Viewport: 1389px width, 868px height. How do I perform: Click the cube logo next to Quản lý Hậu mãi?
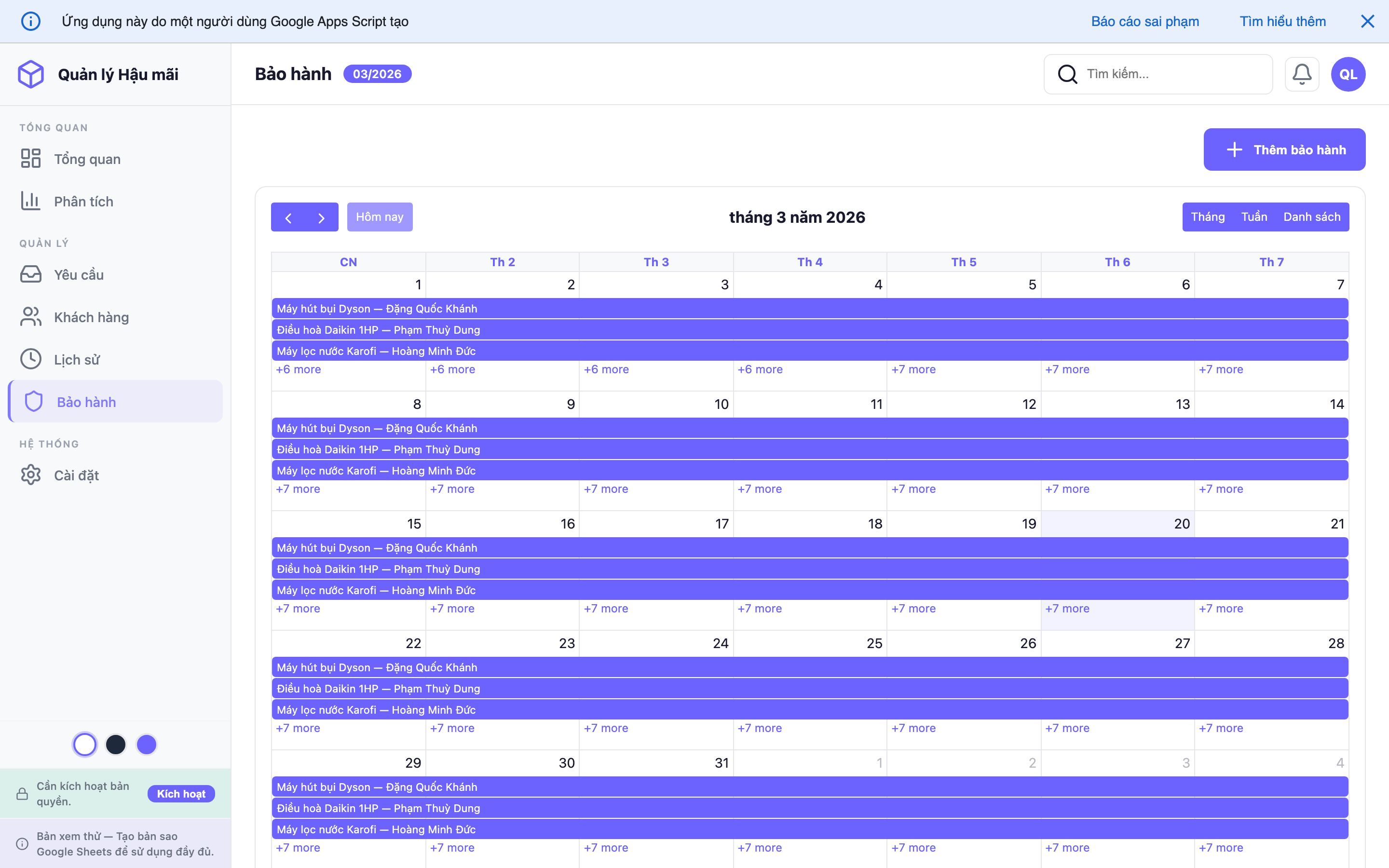click(30, 74)
